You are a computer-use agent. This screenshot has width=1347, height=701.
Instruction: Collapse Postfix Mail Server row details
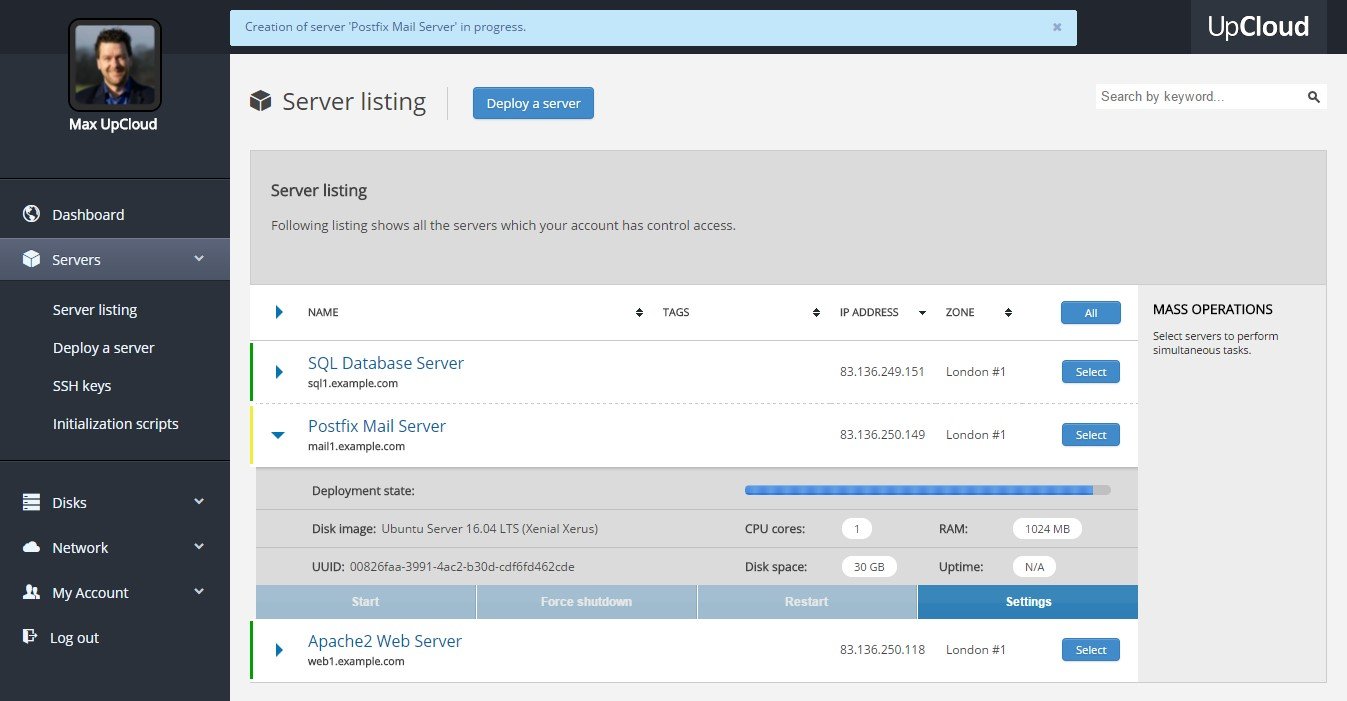[278, 434]
